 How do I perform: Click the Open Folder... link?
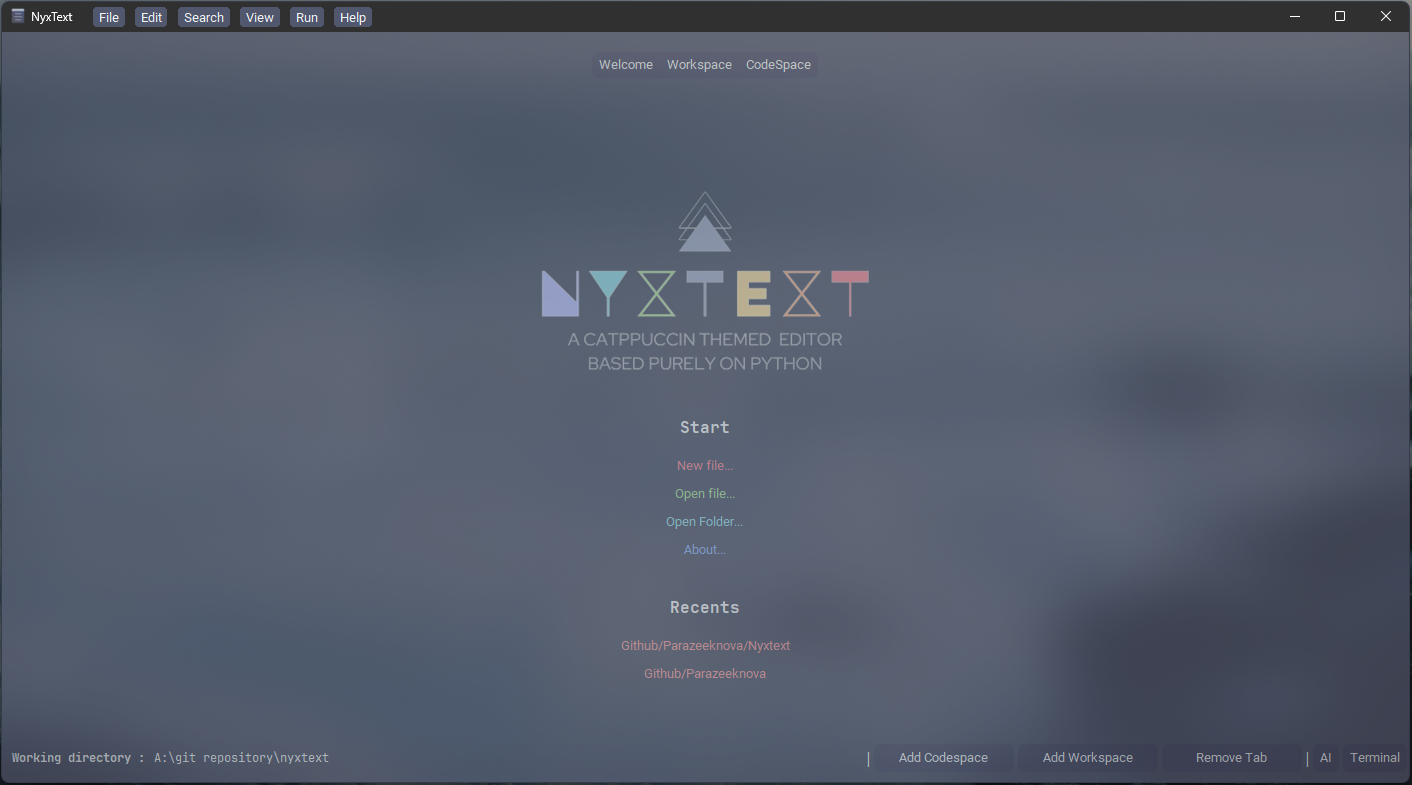point(705,522)
